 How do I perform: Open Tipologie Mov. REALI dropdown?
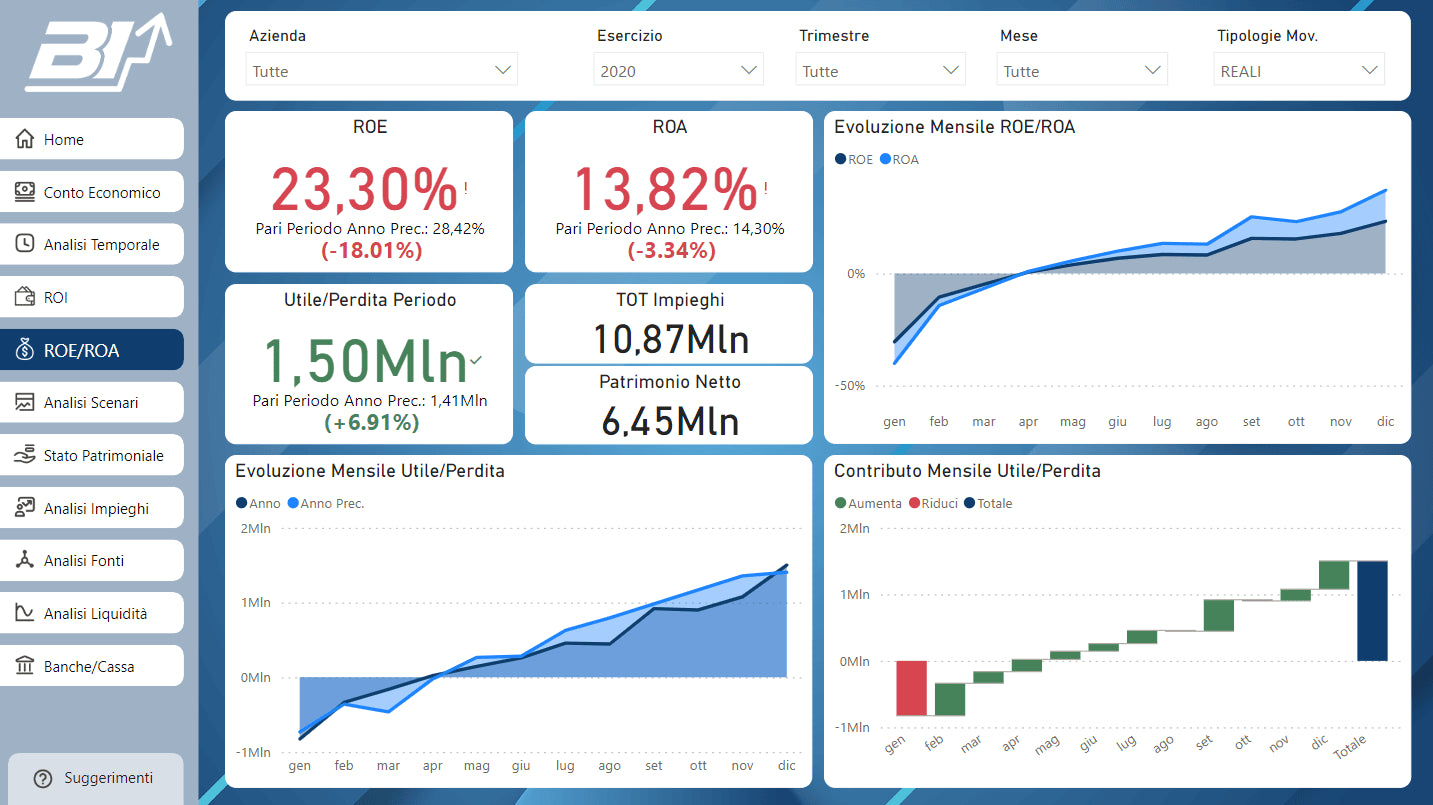[1299, 70]
